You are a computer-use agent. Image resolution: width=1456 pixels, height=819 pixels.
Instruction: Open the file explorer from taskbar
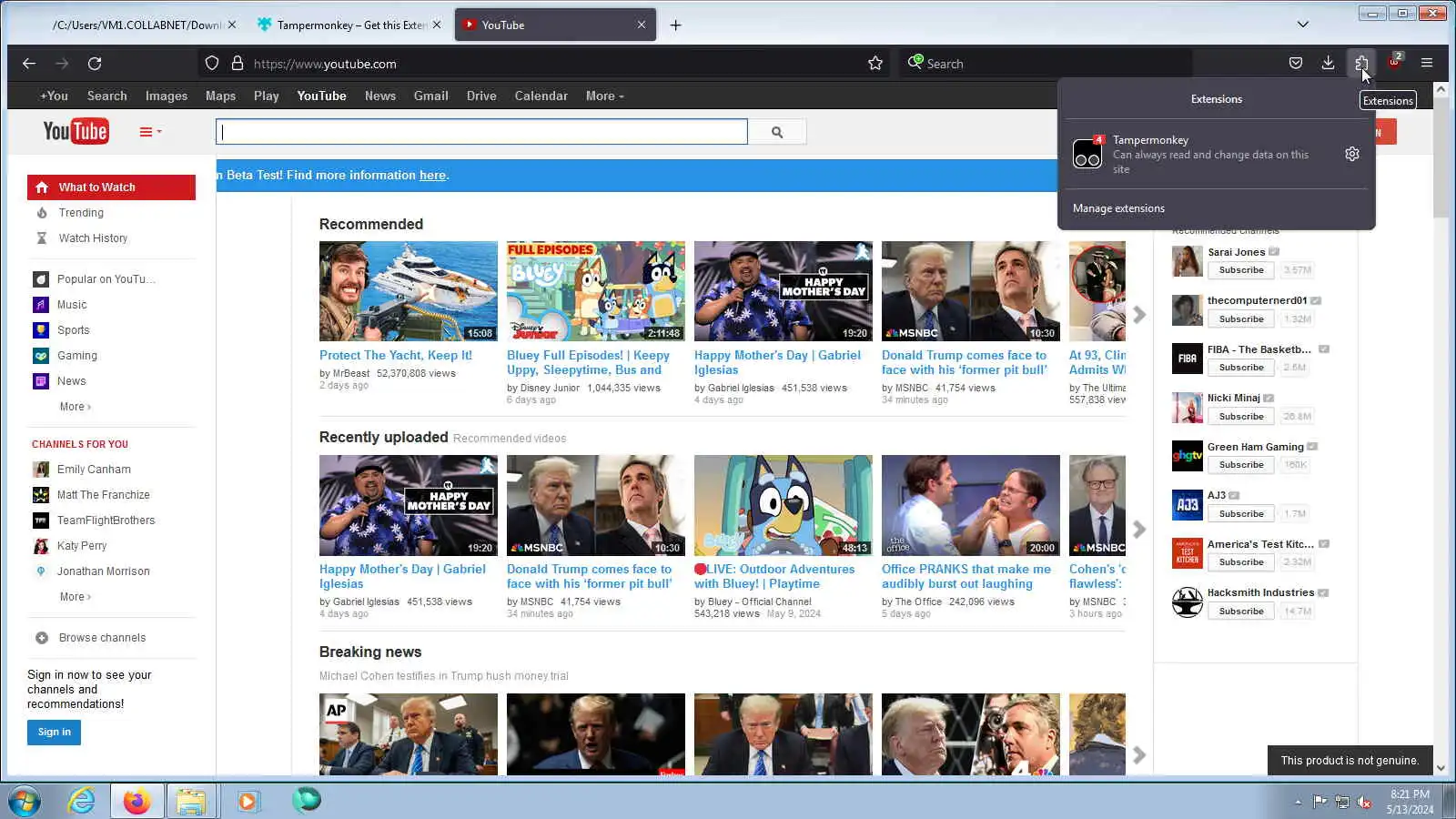point(191,801)
